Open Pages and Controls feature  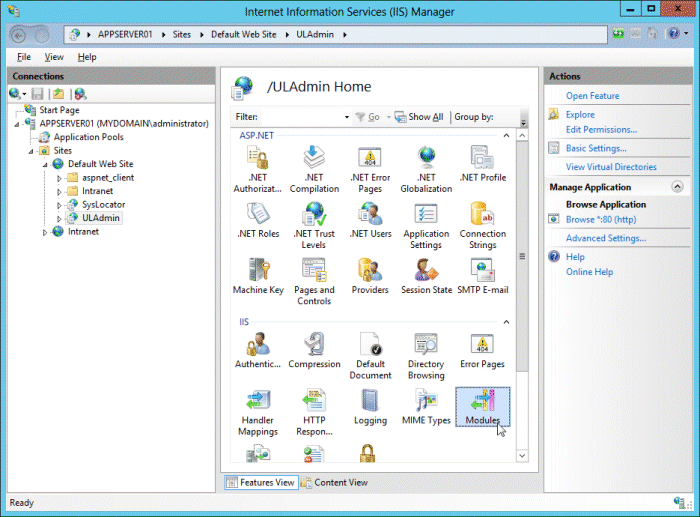[x=314, y=282]
